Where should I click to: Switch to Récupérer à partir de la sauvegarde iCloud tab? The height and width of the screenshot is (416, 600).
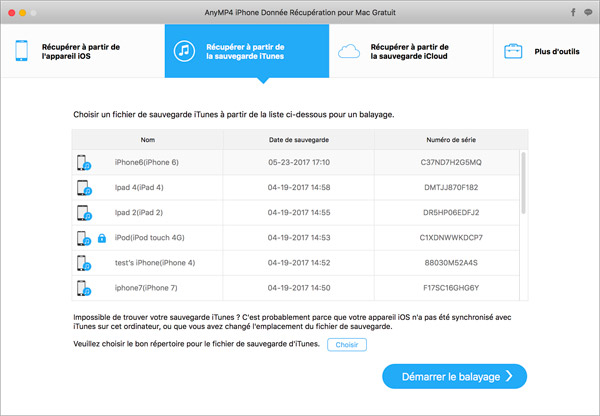411,51
